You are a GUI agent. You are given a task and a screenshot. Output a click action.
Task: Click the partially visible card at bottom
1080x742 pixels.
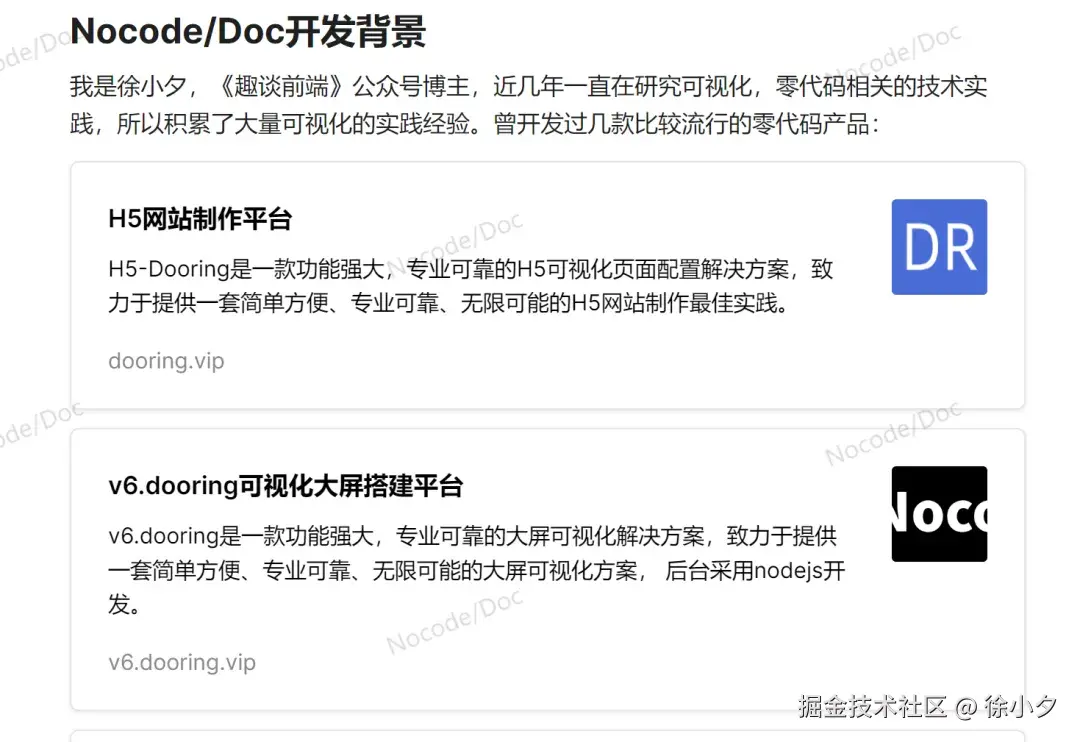click(547, 736)
